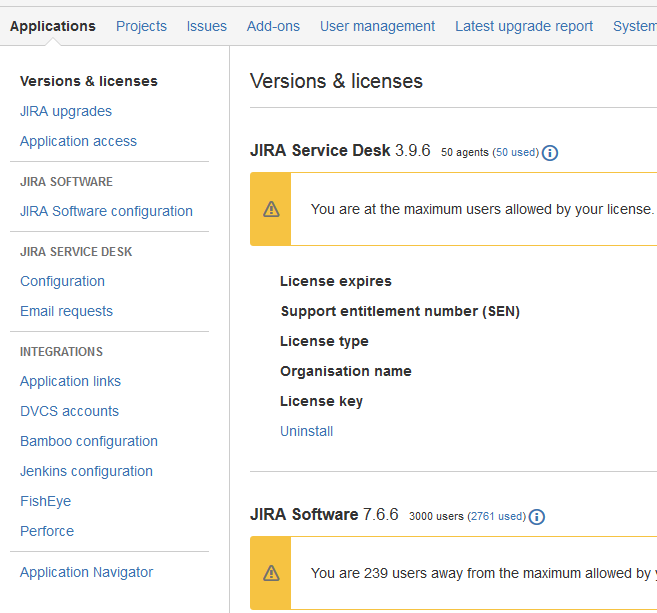Select Versions & licenses in sidebar
657x613 pixels.
pyautogui.click(x=89, y=81)
